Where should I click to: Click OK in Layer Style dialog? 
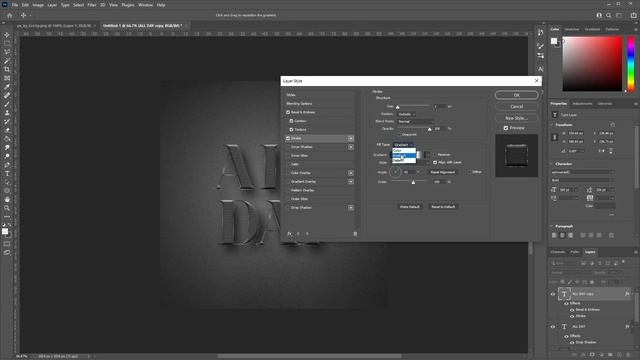tap(516, 95)
